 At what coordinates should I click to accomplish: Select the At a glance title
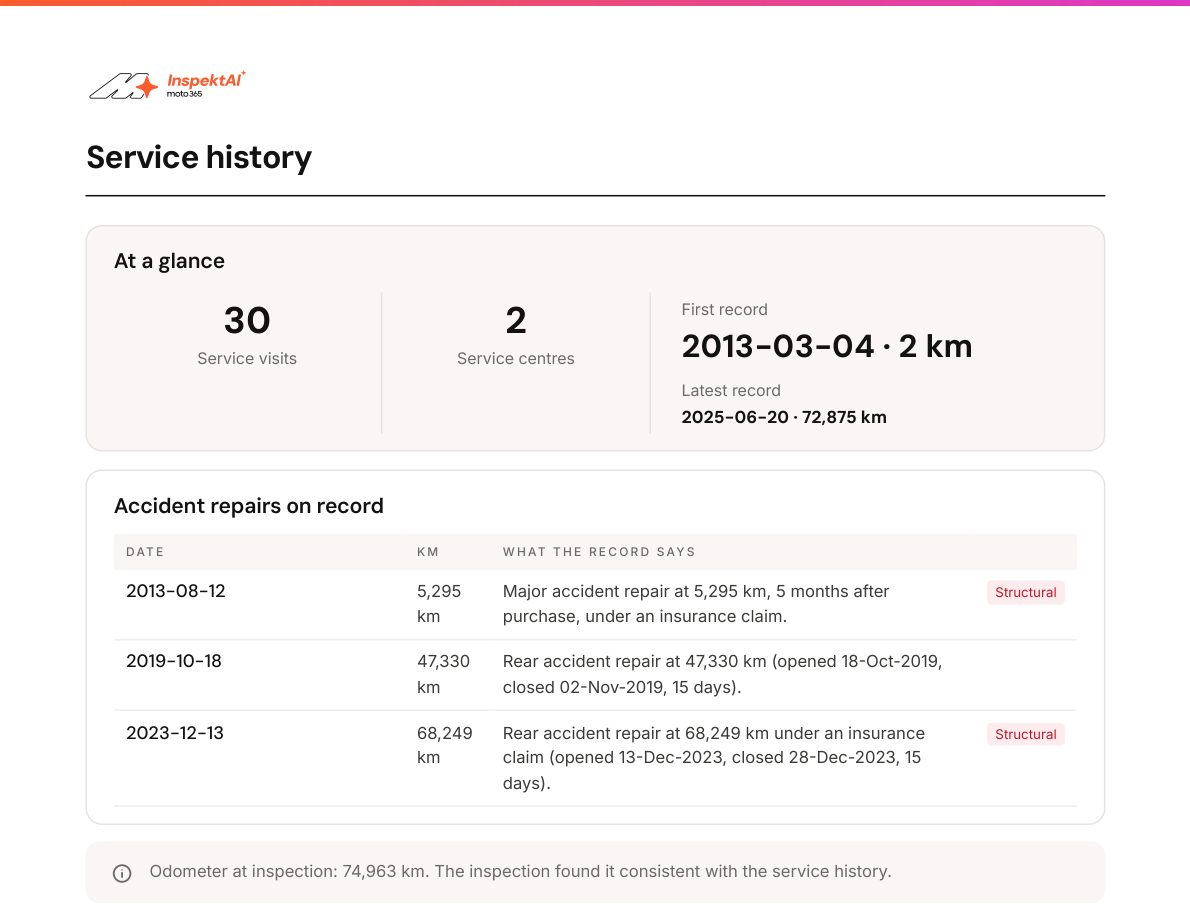(x=169, y=261)
